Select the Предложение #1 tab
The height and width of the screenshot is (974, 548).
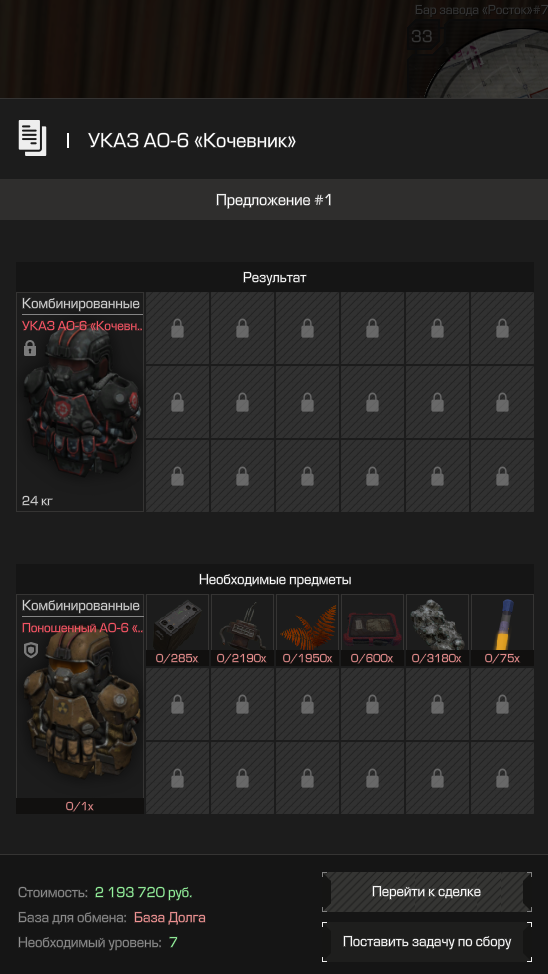[x=274, y=200]
